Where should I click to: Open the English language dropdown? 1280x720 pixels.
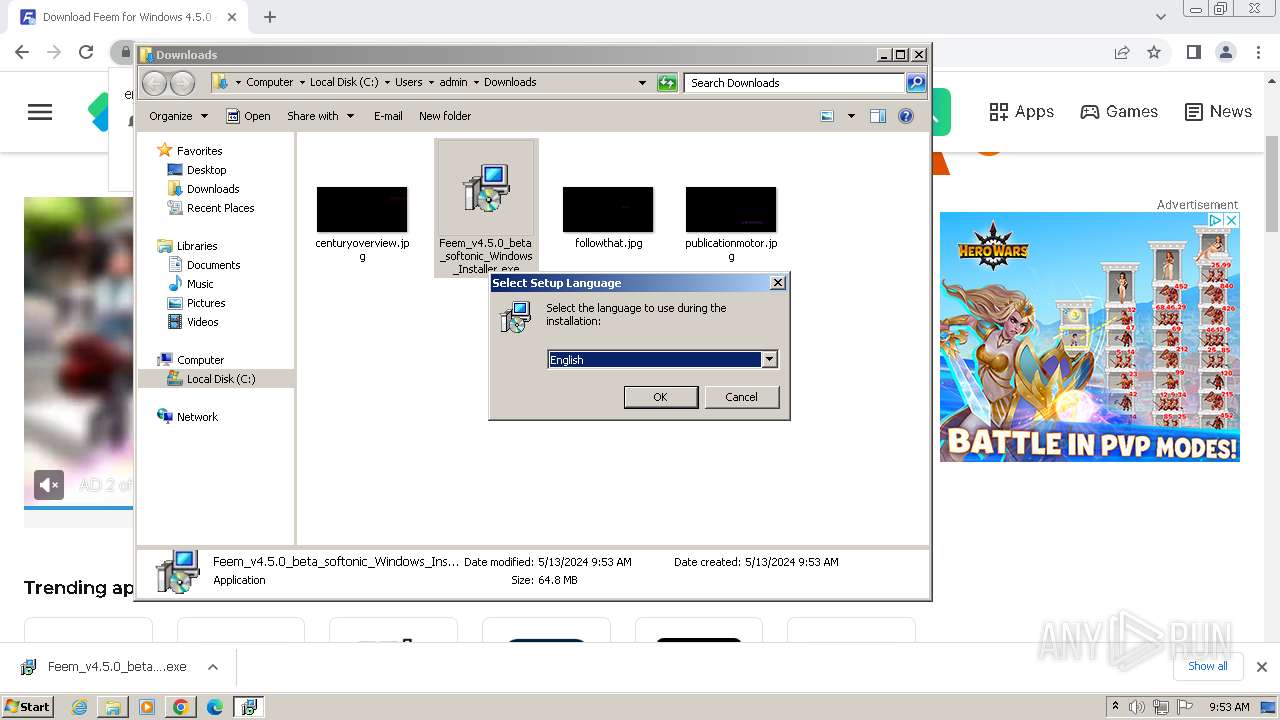(769, 359)
